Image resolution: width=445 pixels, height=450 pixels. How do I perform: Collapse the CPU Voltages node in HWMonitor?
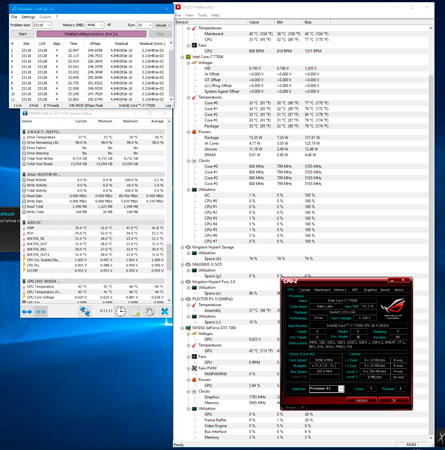tap(189, 63)
